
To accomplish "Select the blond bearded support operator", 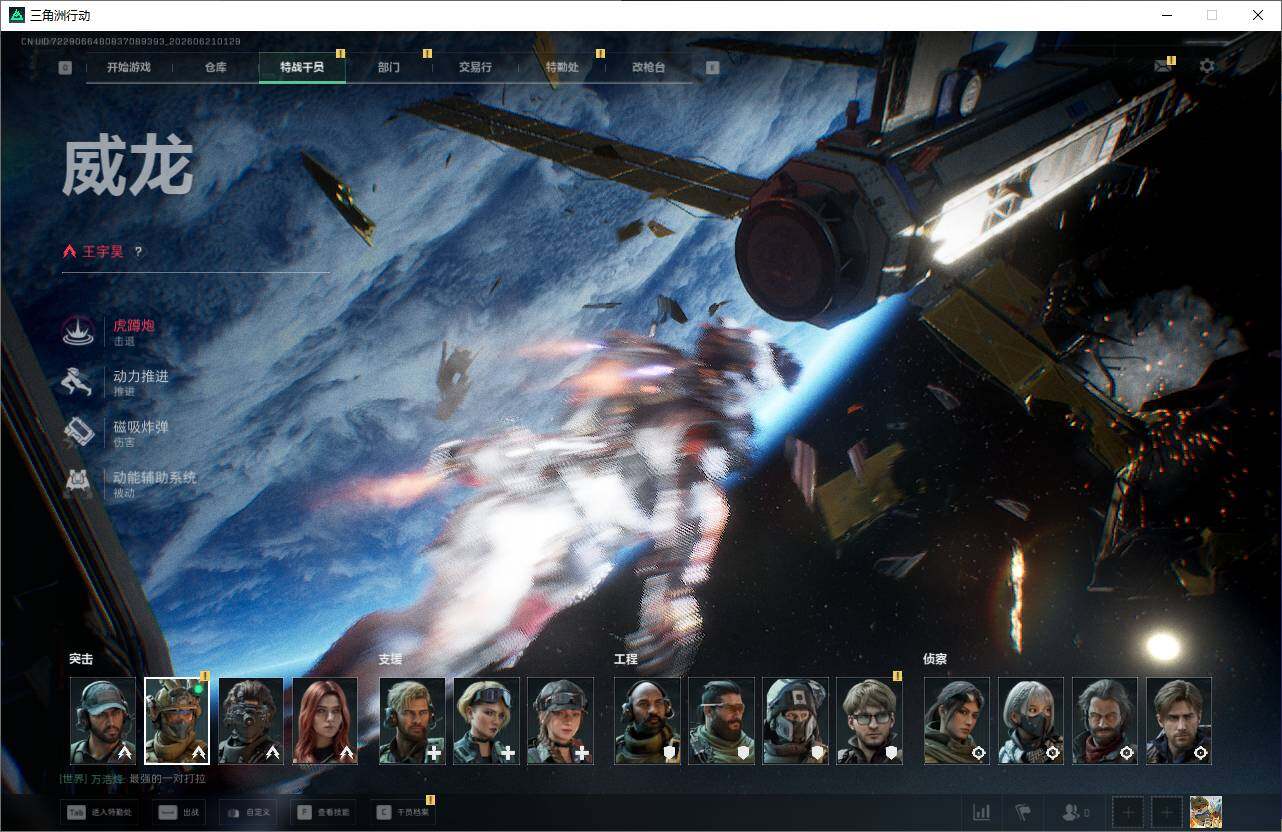I will (x=412, y=721).
